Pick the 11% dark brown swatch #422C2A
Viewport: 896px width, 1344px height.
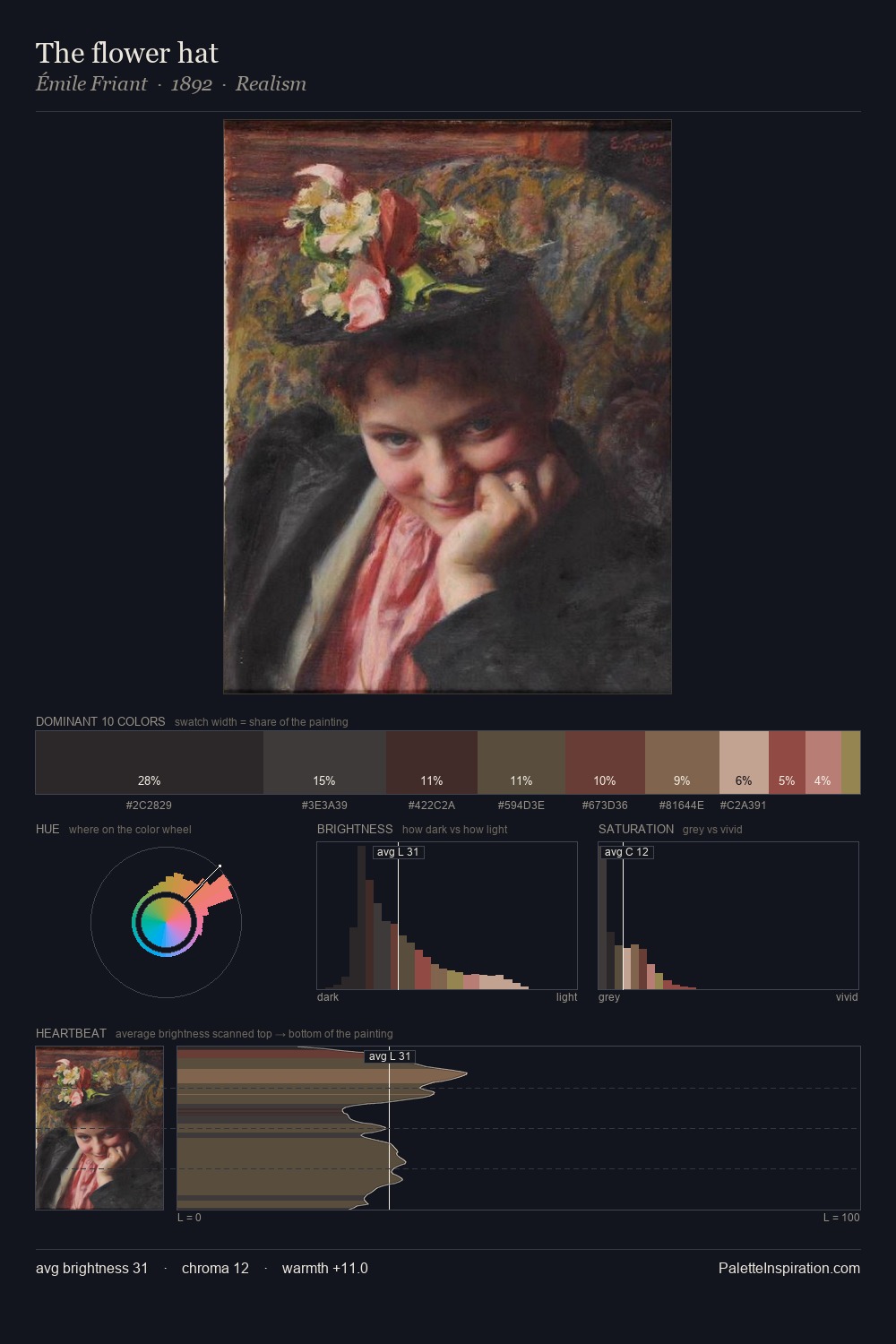(x=432, y=762)
